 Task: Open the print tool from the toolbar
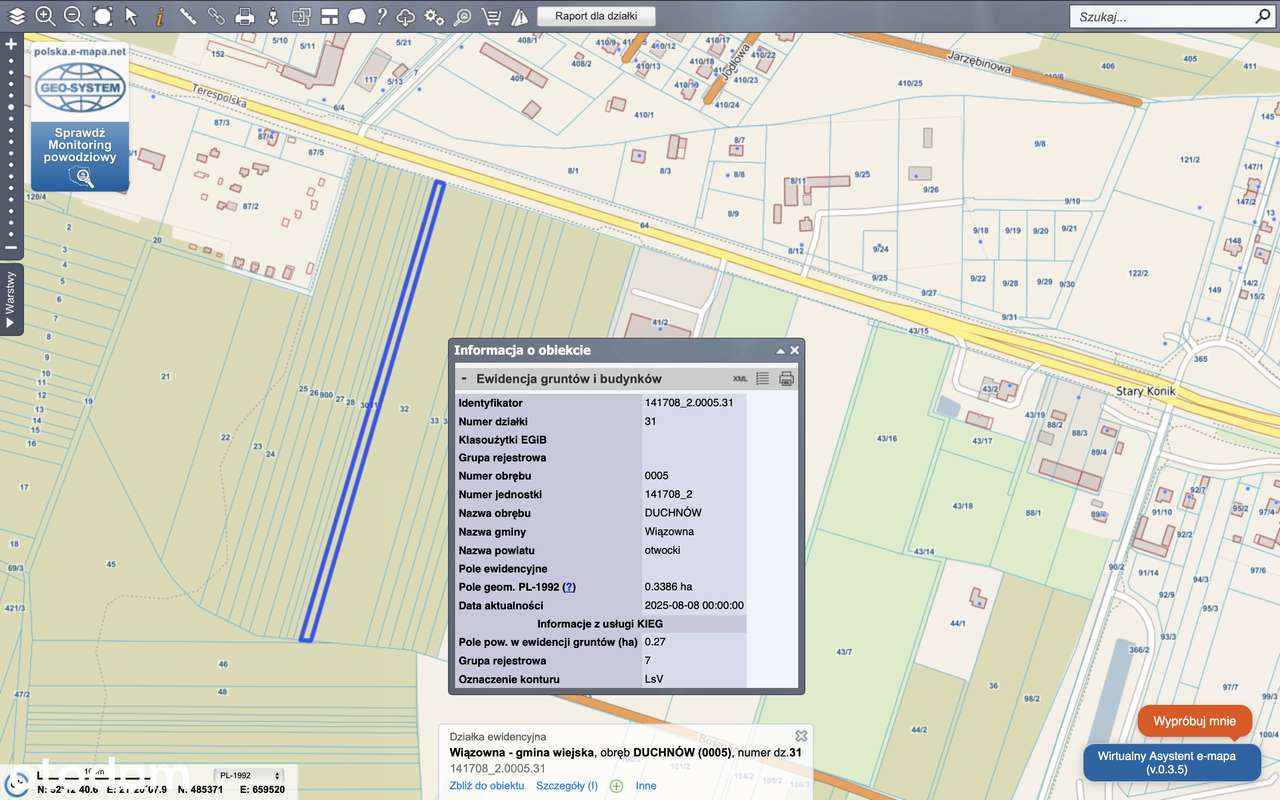tap(244, 15)
